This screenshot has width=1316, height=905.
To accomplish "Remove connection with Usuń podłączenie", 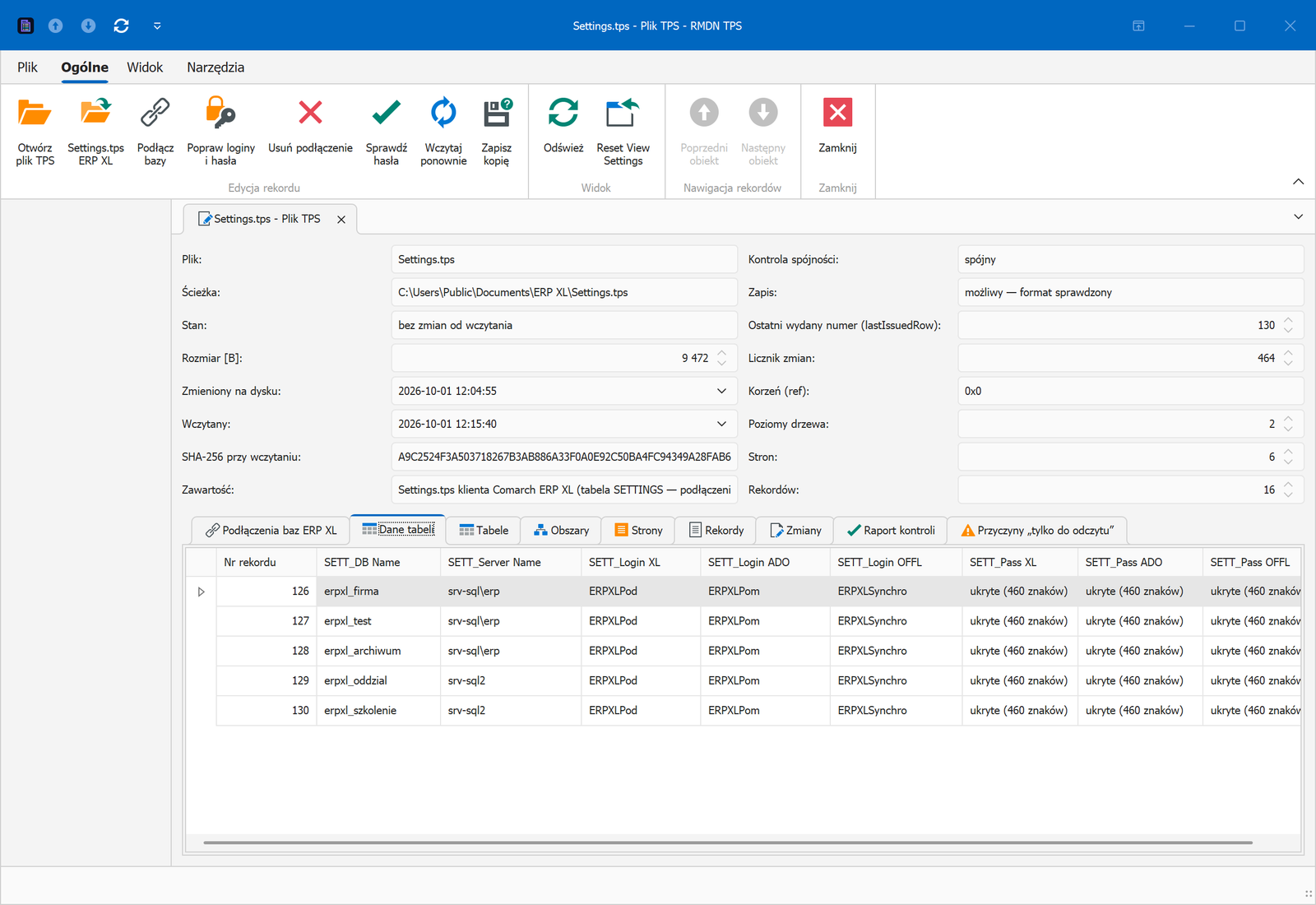I will click(310, 132).
